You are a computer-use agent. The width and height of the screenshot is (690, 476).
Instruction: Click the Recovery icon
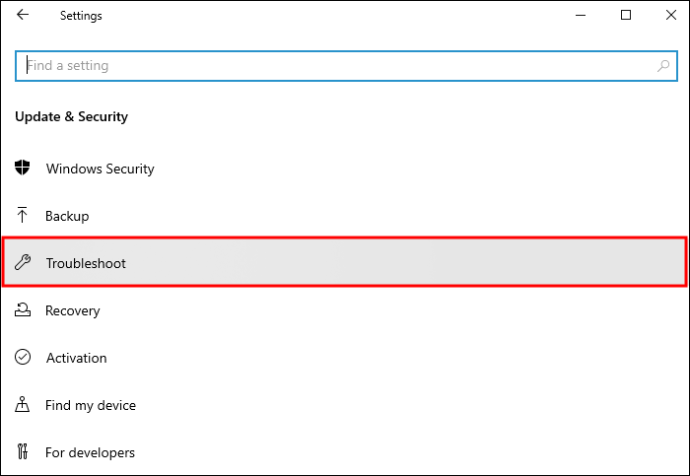(22, 310)
